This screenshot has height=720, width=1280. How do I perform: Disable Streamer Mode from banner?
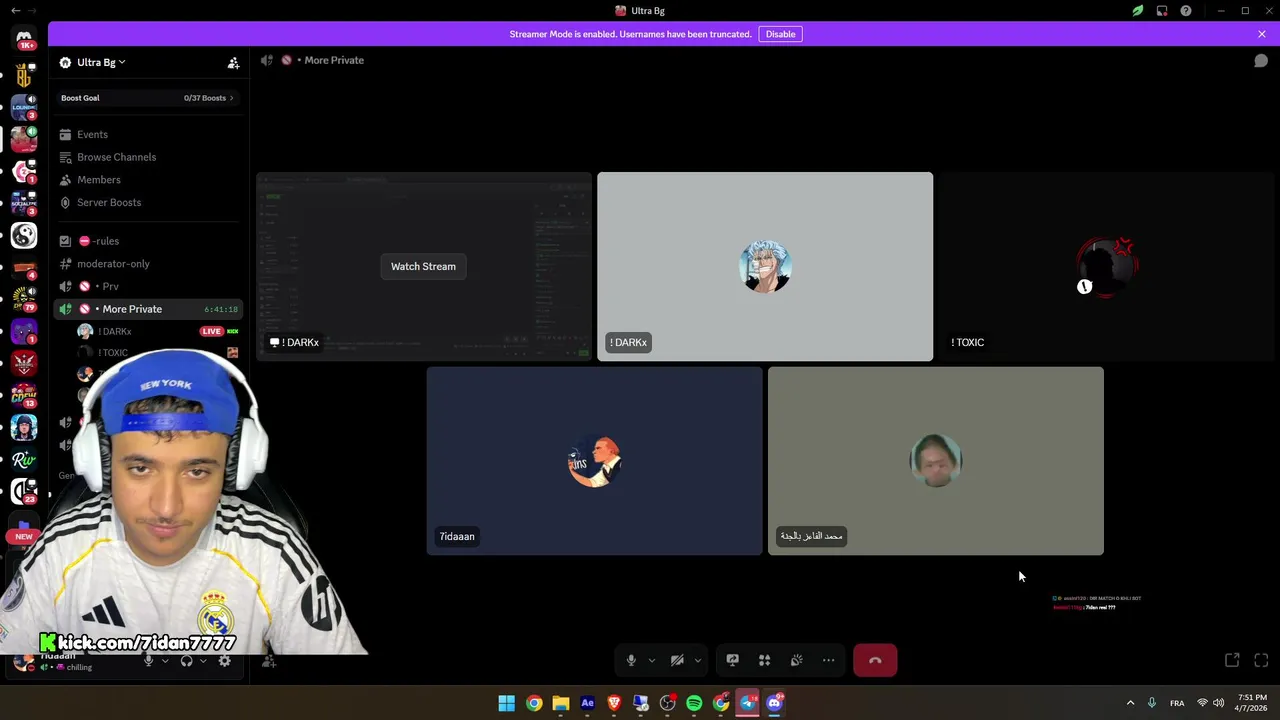[x=780, y=34]
